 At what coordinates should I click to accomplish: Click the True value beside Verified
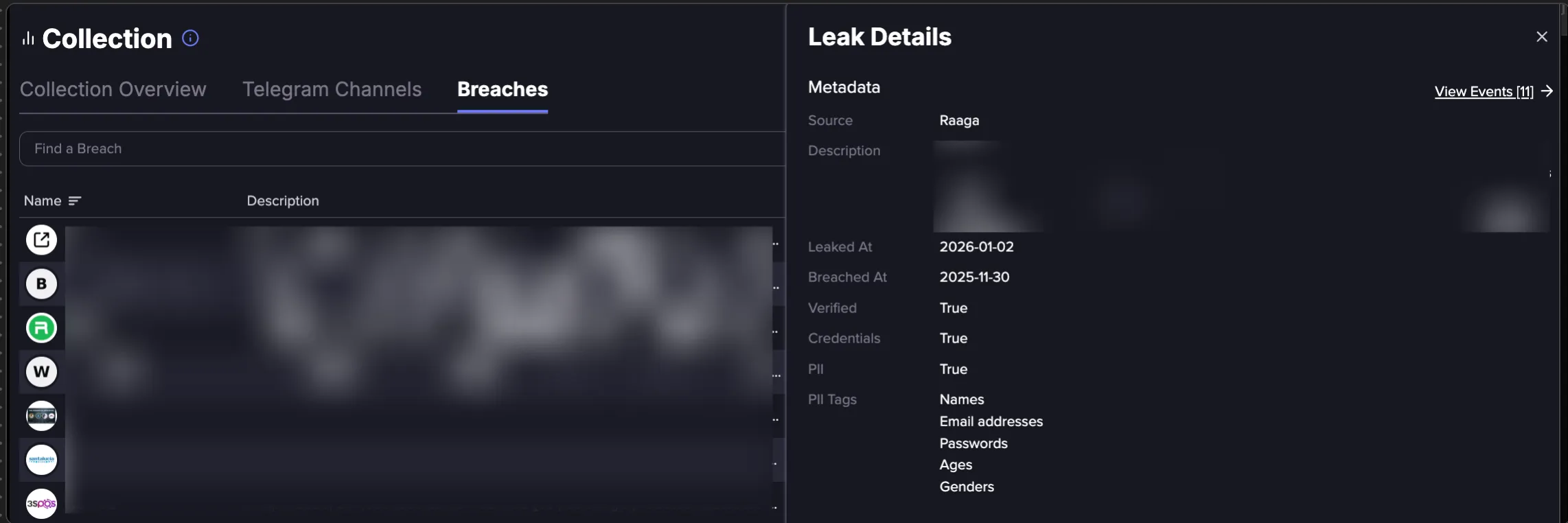(954, 307)
